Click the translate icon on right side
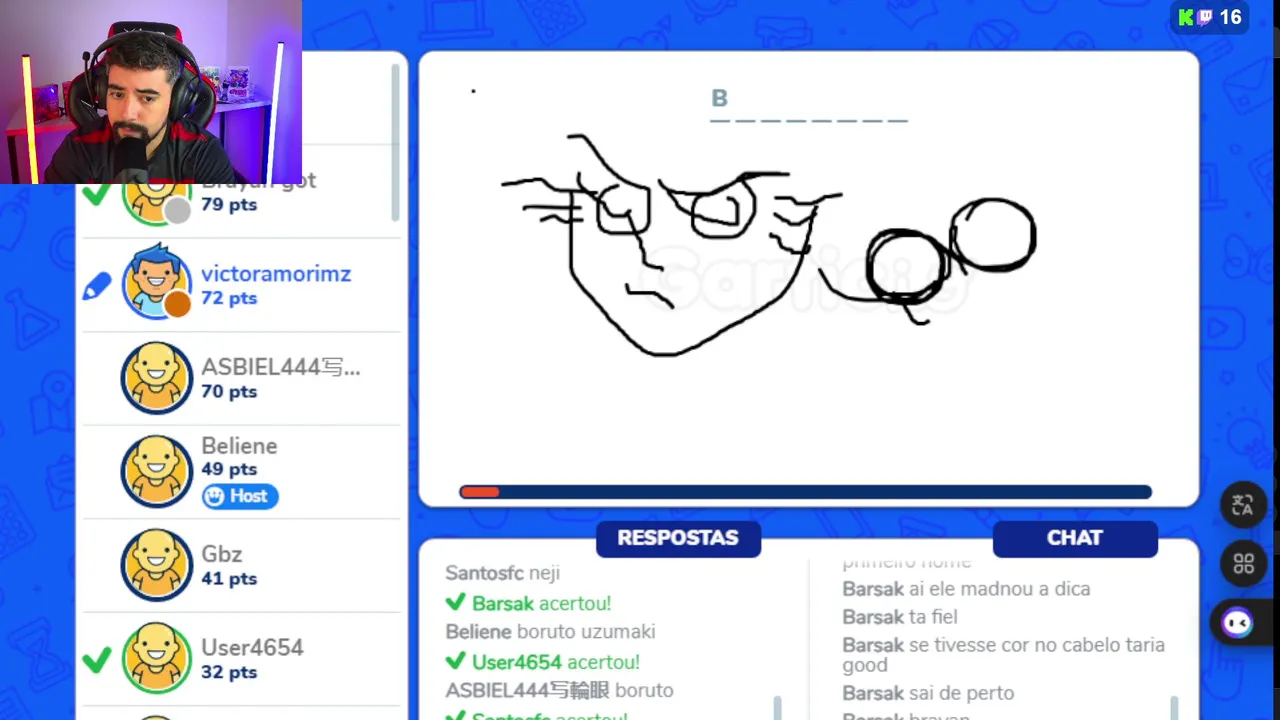The image size is (1280, 720). tap(1243, 505)
